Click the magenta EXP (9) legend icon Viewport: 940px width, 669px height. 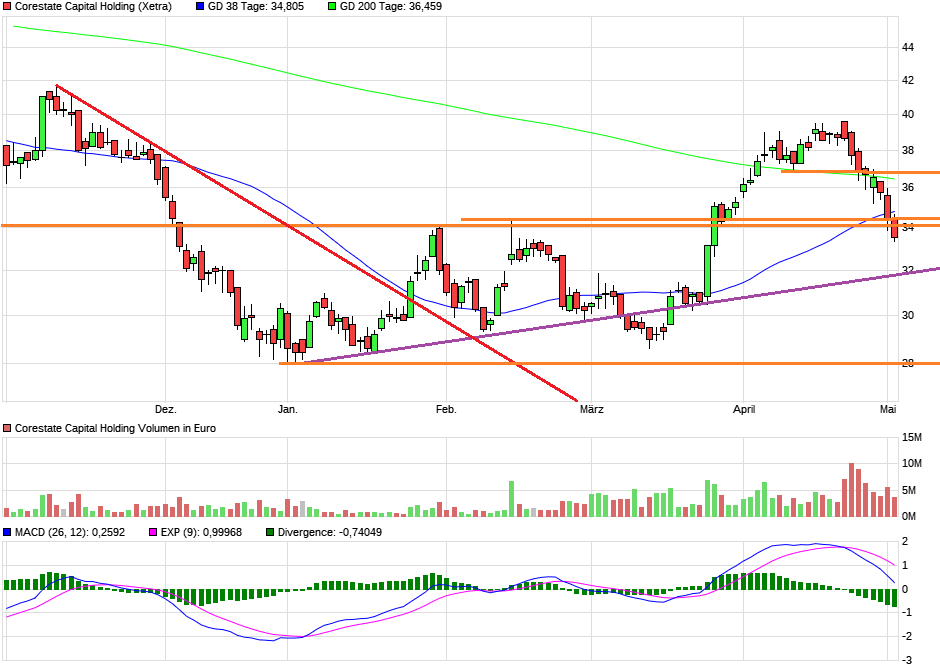[x=153, y=533]
